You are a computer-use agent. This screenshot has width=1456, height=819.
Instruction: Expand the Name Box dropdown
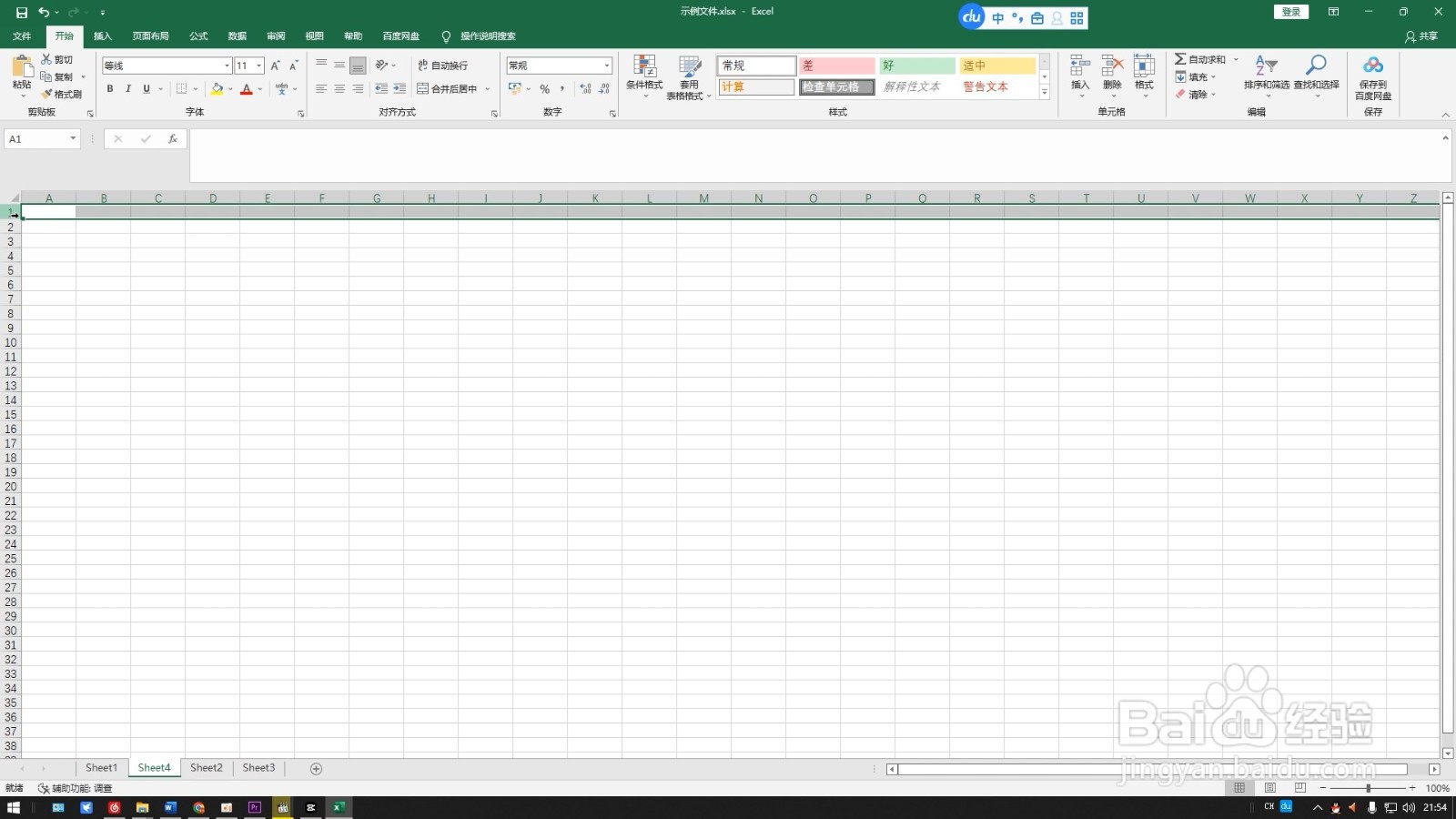(x=73, y=138)
